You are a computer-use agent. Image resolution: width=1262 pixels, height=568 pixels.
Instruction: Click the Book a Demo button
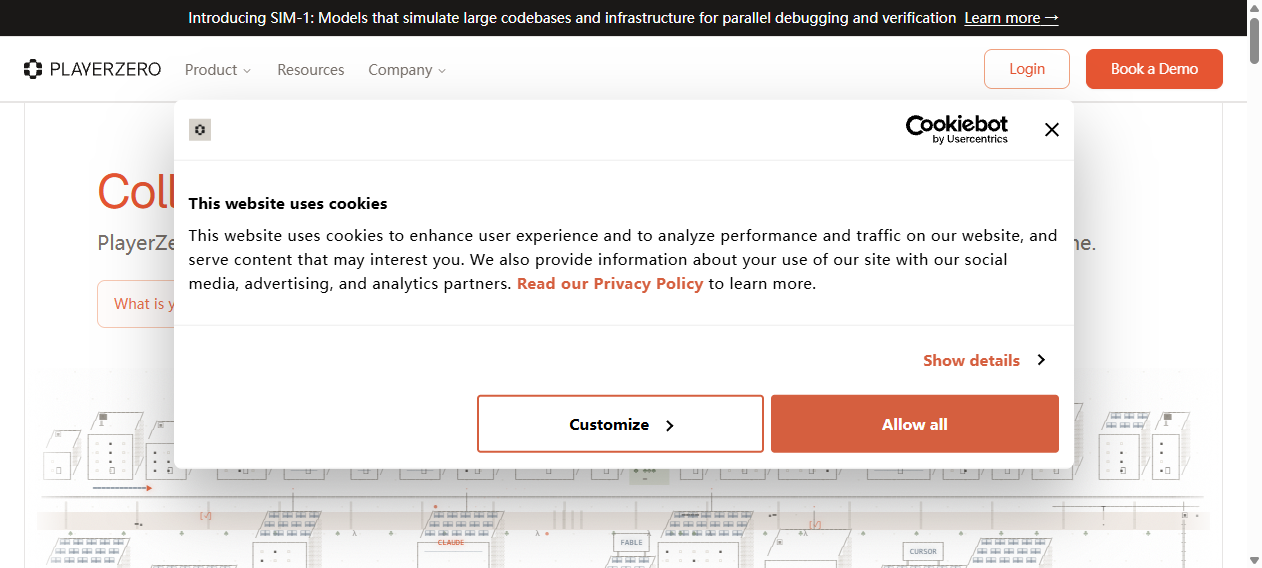(1154, 69)
